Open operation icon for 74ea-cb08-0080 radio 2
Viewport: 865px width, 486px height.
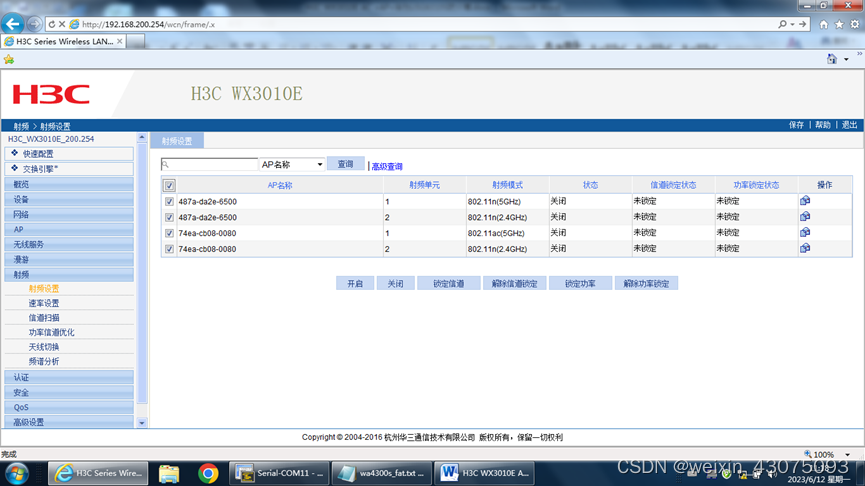pyautogui.click(x=805, y=248)
